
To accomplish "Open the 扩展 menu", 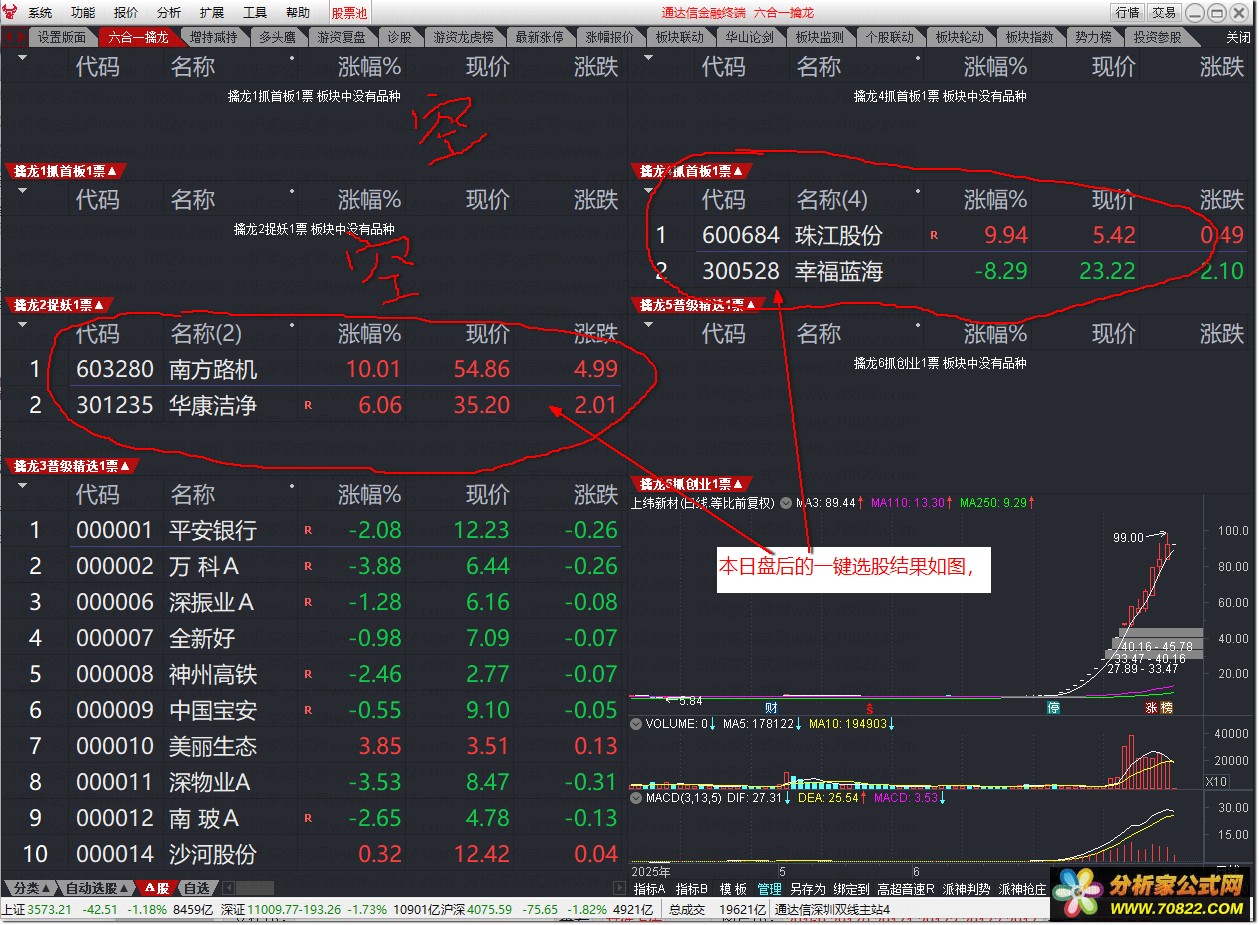I will click(212, 13).
